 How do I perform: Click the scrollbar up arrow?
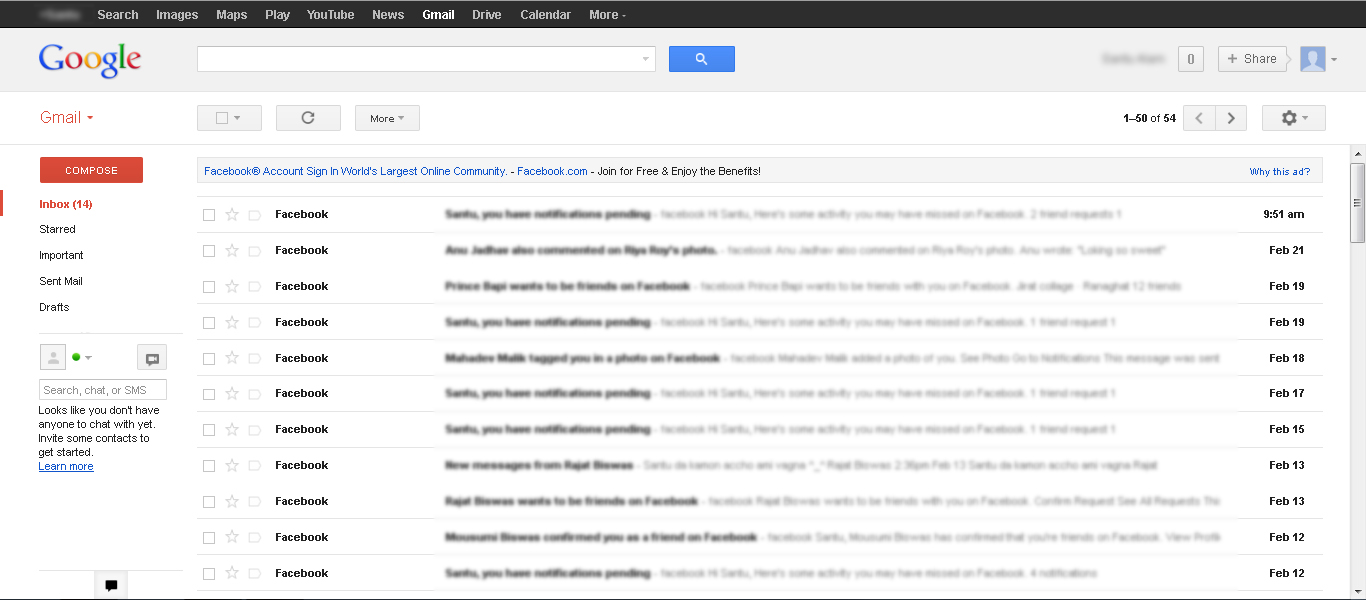click(1358, 154)
